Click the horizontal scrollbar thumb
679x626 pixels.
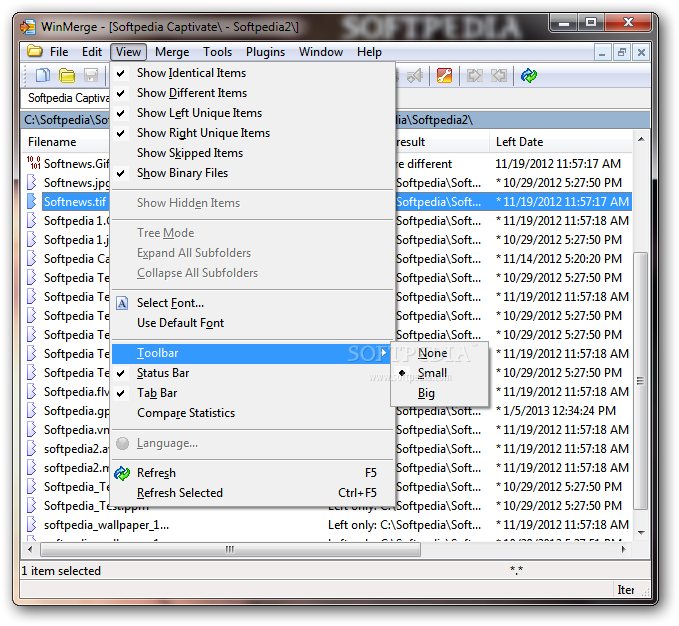[230, 549]
